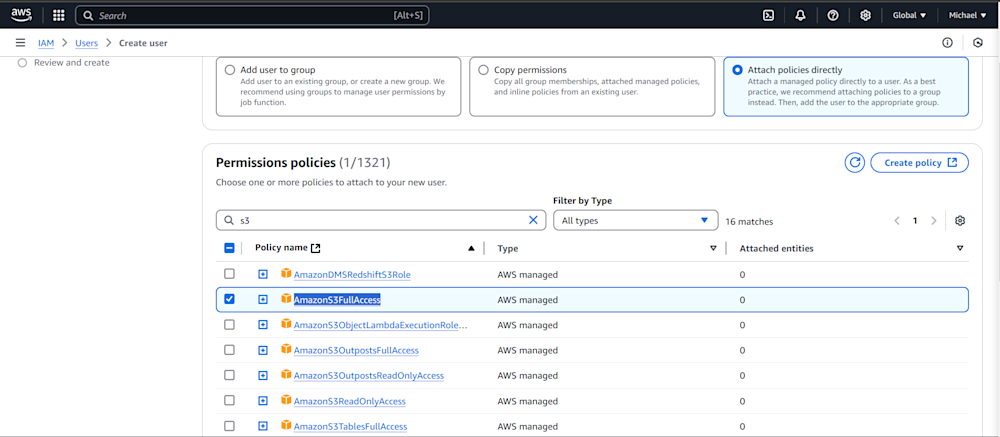Open notifications bell icon

coord(800,15)
